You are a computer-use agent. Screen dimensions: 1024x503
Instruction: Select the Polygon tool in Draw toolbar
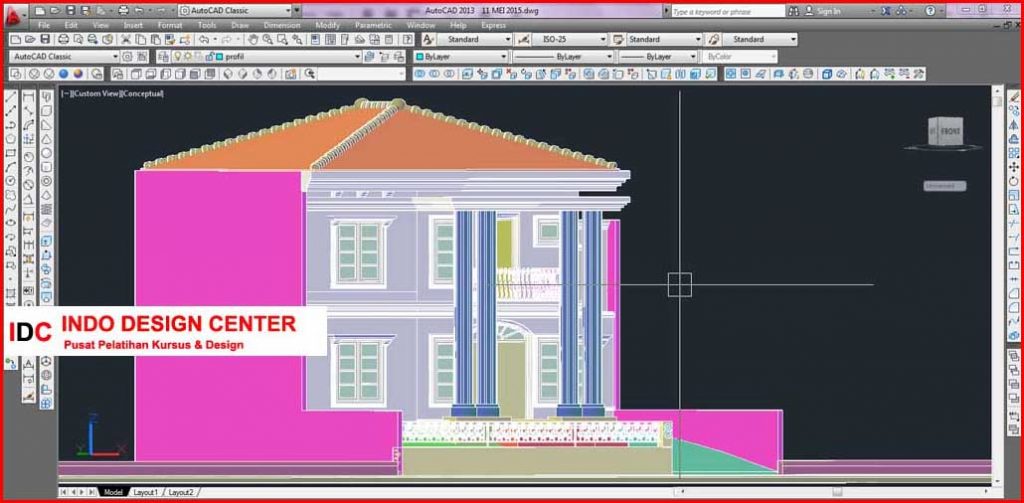click(10, 139)
